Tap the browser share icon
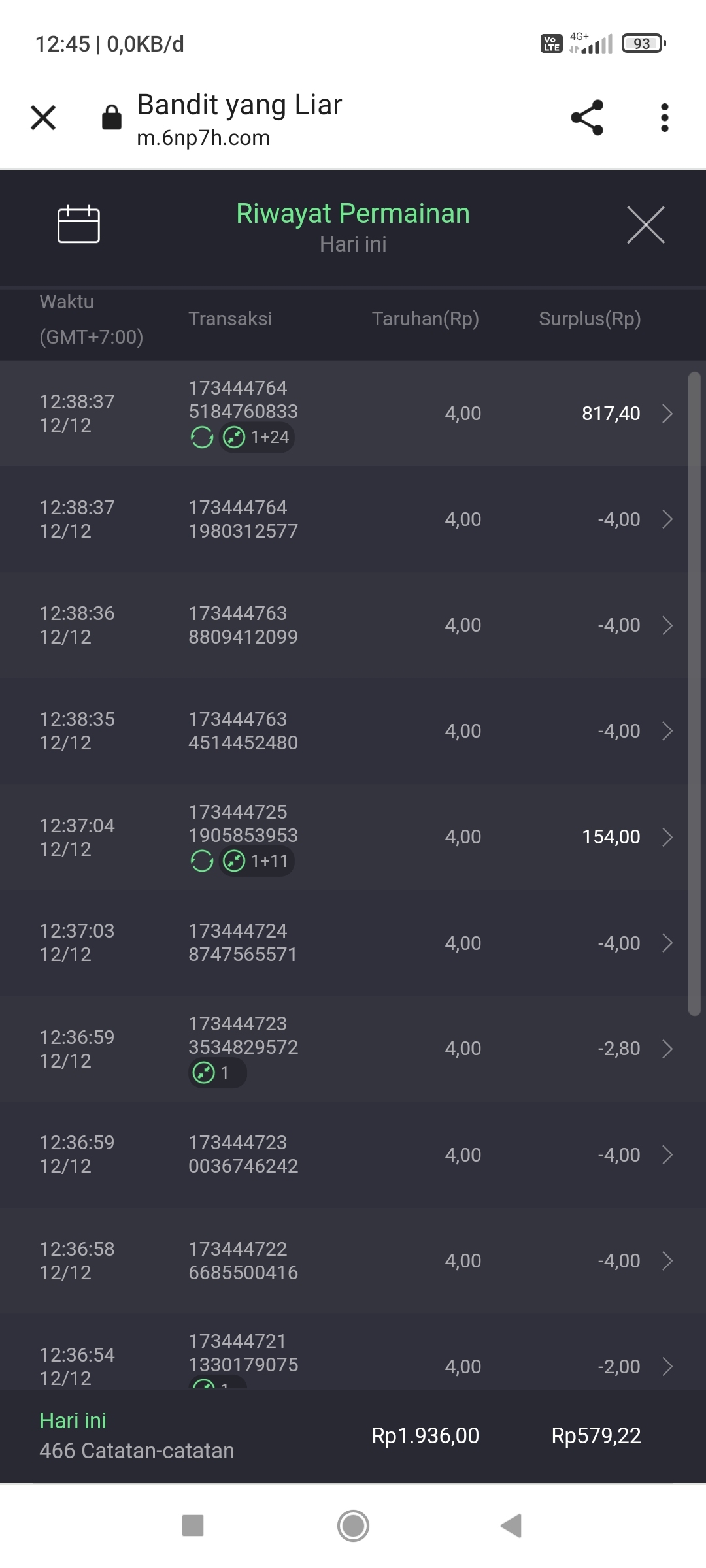706x1568 pixels. pyautogui.click(x=587, y=118)
